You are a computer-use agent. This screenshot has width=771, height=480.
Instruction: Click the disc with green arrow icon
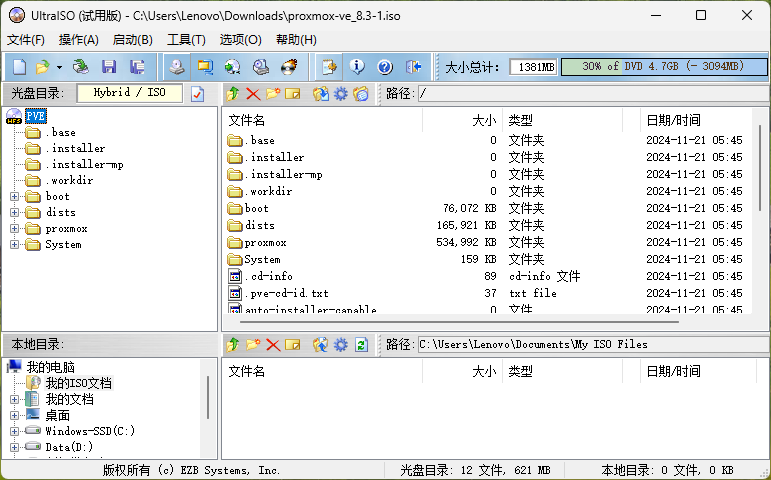point(233,66)
